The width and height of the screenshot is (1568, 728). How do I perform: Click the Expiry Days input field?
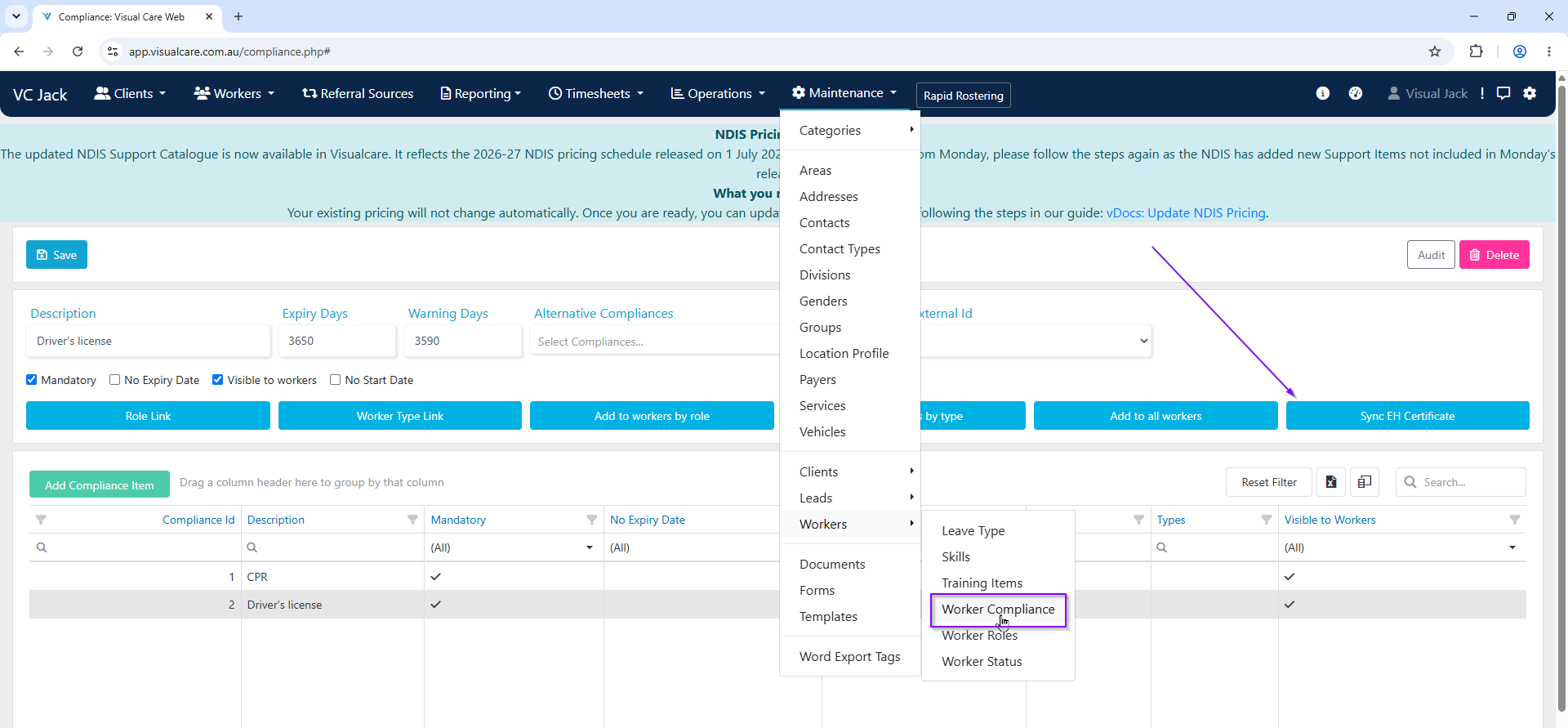tap(337, 341)
